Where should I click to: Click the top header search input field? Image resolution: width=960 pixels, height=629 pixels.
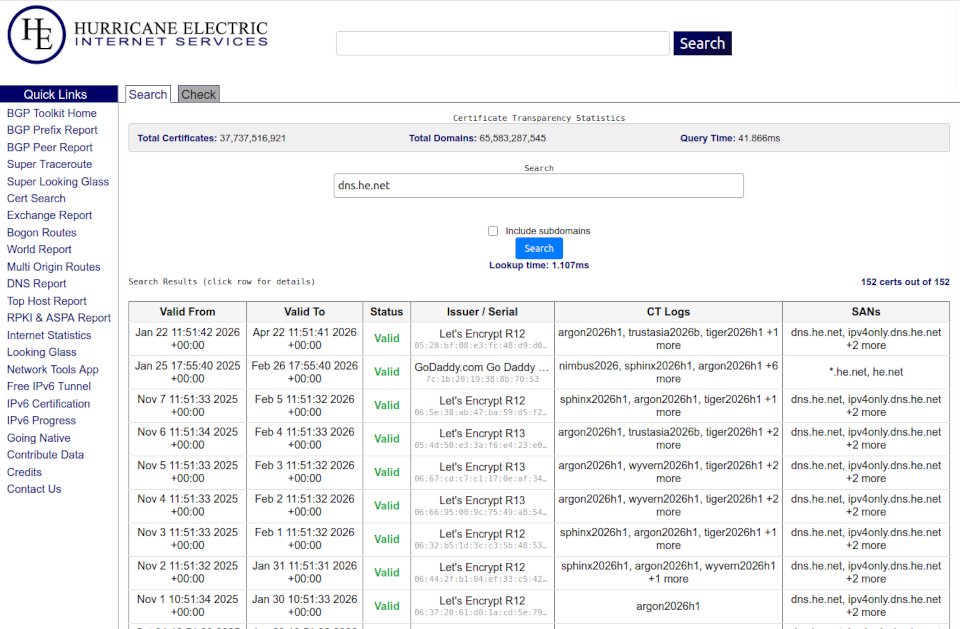pos(502,43)
